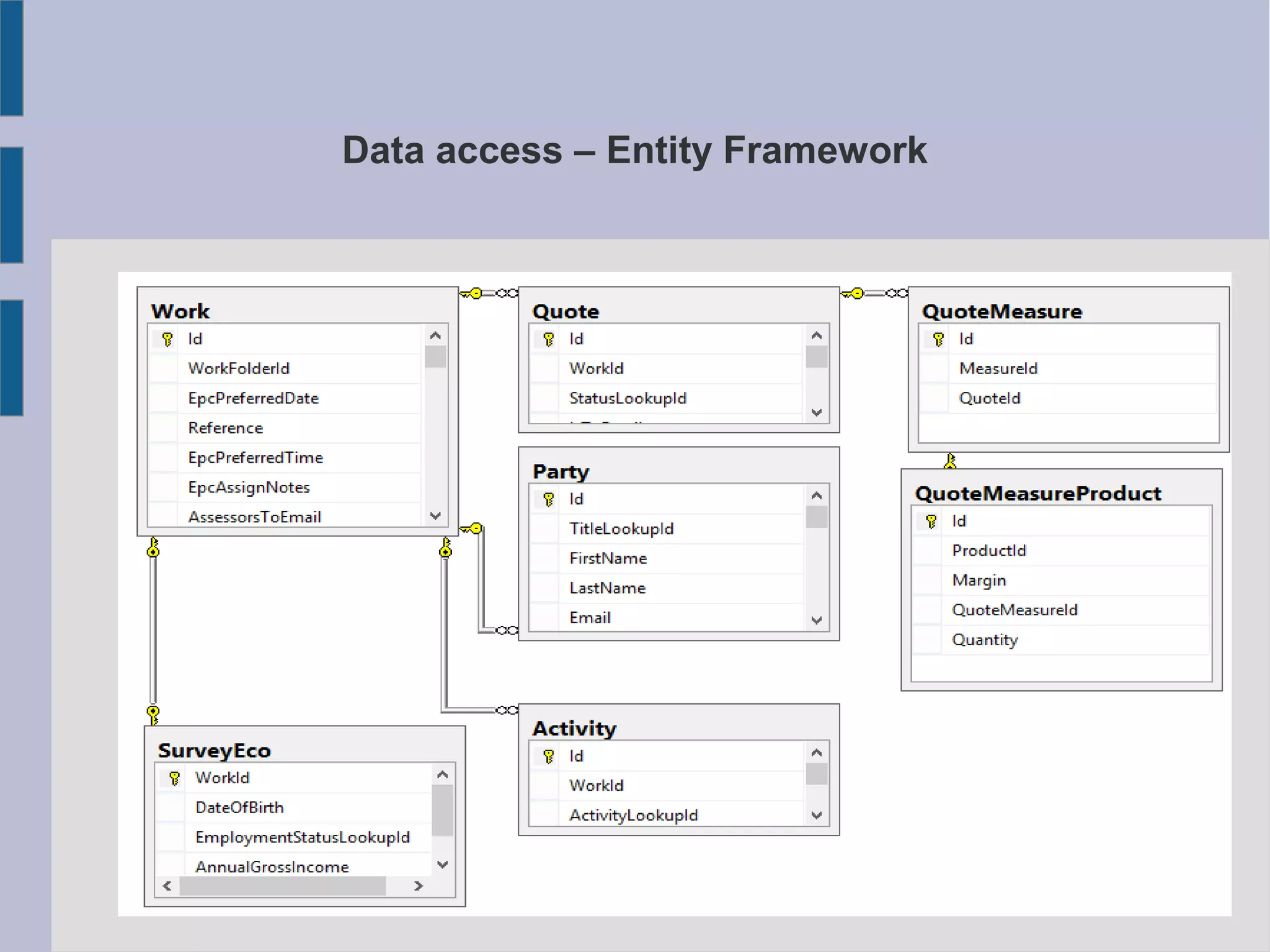Select the Quote table title
The height and width of the screenshot is (952, 1270).
point(566,311)
